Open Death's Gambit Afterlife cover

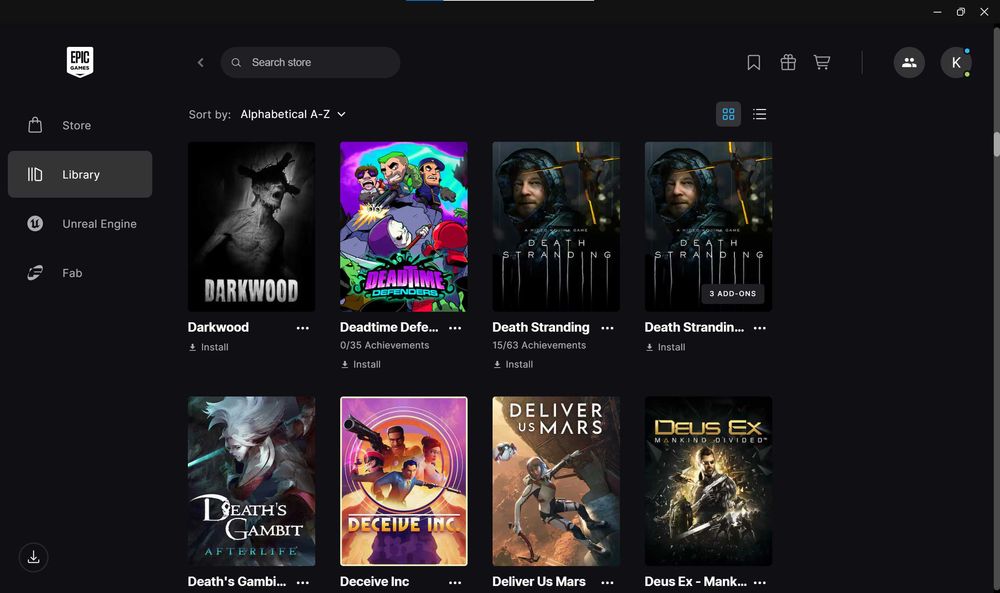point(251,481)
